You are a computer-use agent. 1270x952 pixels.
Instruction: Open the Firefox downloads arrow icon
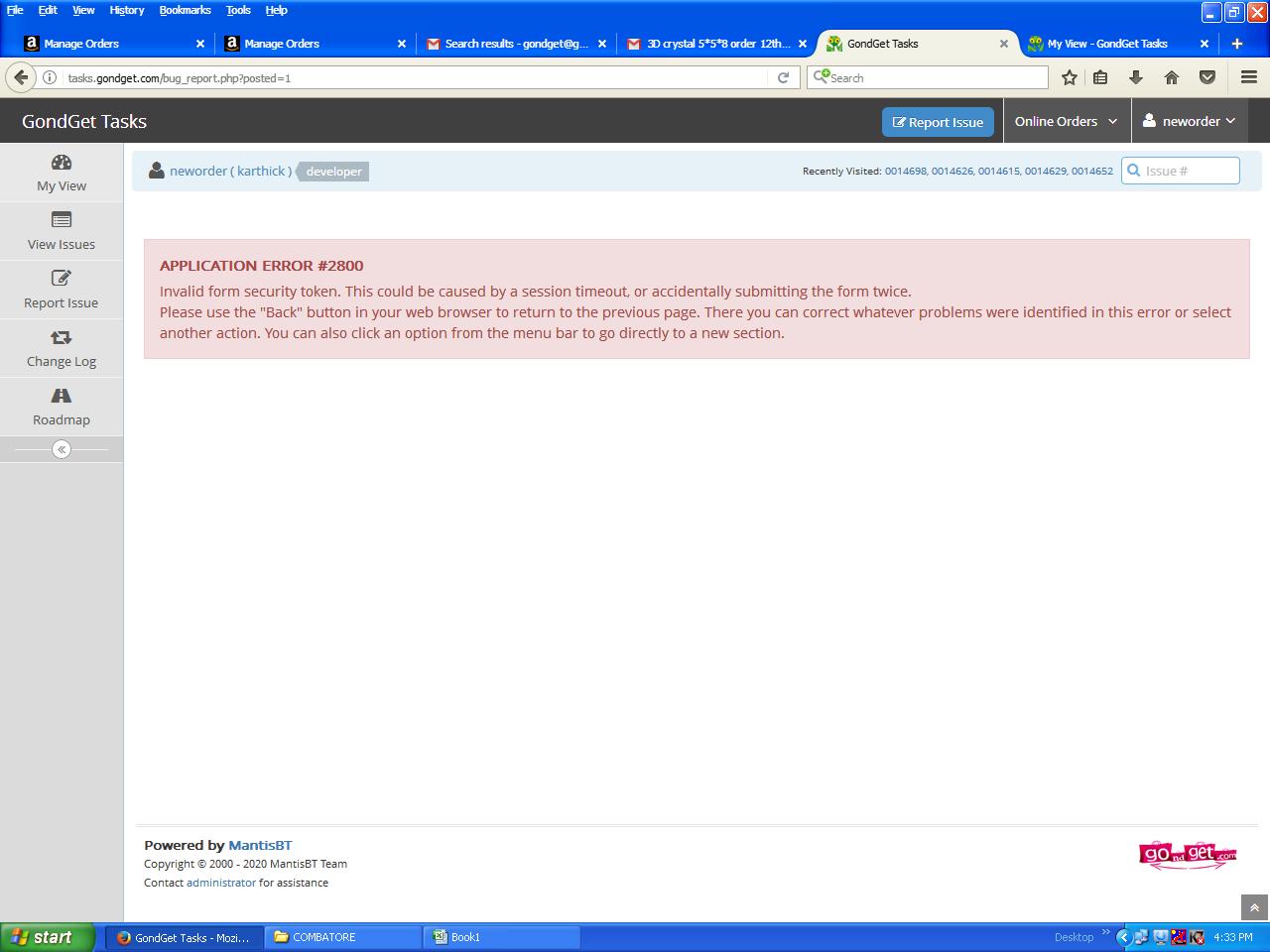click(1136, 77)
